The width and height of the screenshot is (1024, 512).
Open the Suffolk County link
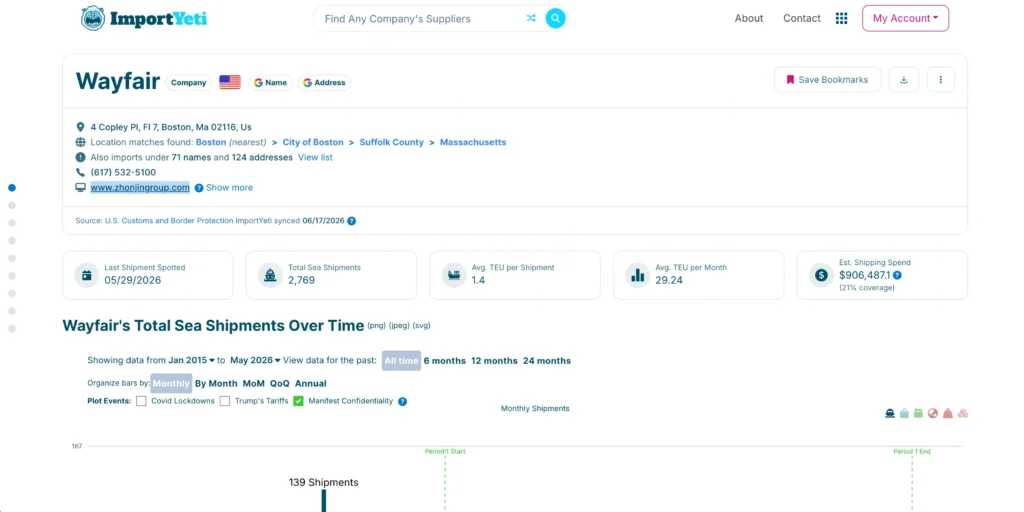point(391,142)
